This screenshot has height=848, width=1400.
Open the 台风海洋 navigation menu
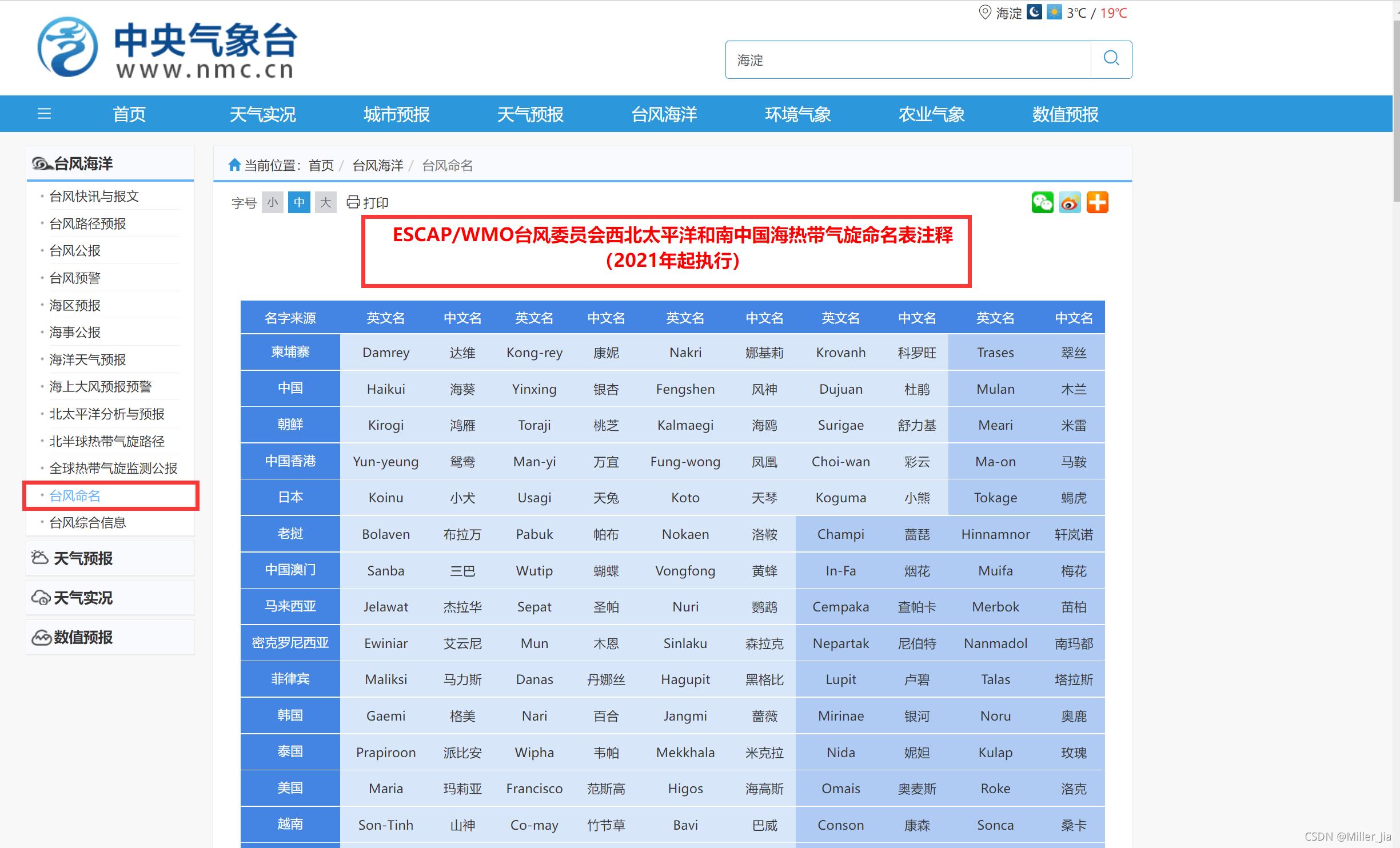point(664,114)
